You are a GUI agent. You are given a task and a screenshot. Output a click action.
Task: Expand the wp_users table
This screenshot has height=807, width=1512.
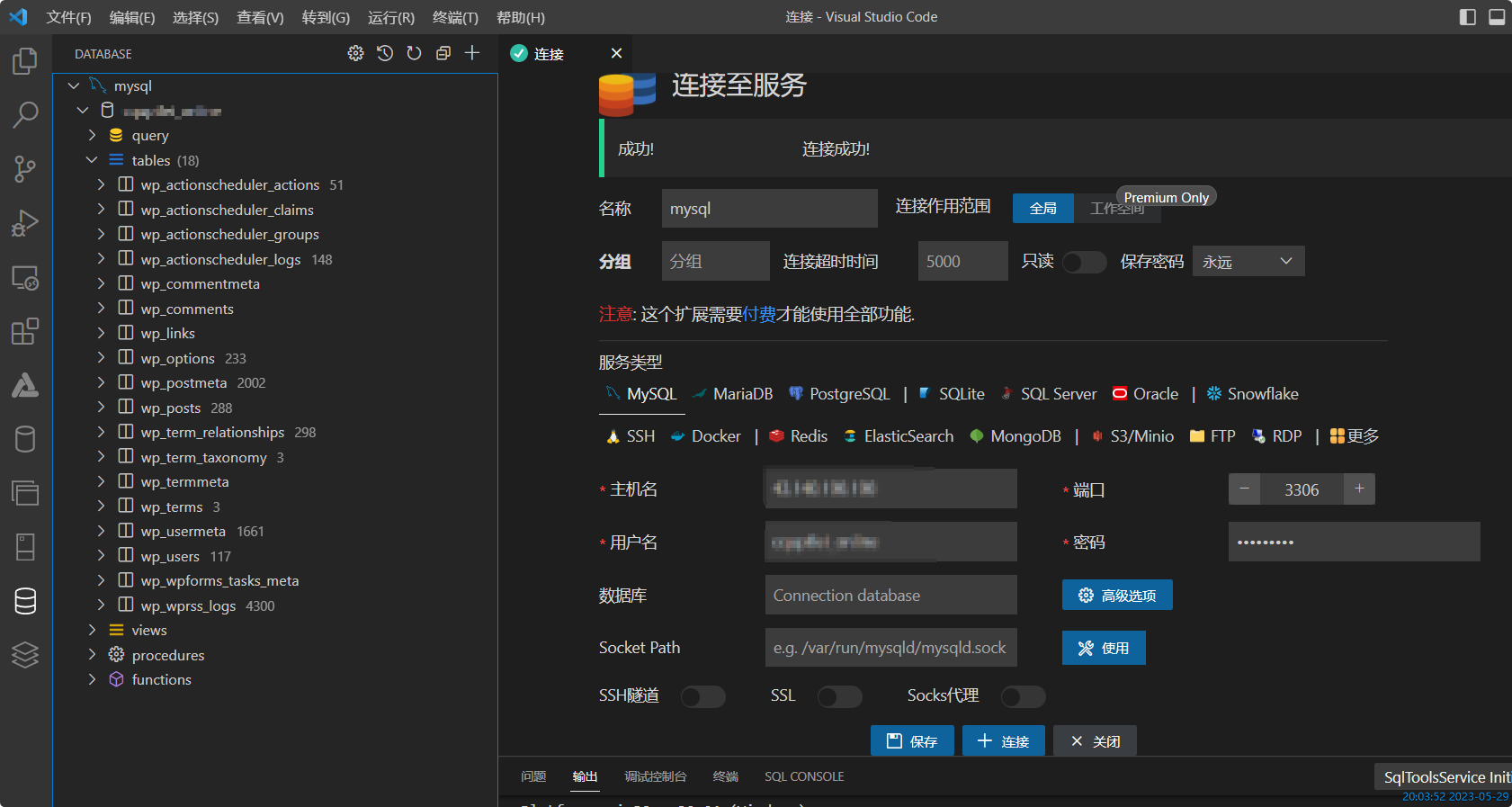pyautogui.click(x=101, y=556)
